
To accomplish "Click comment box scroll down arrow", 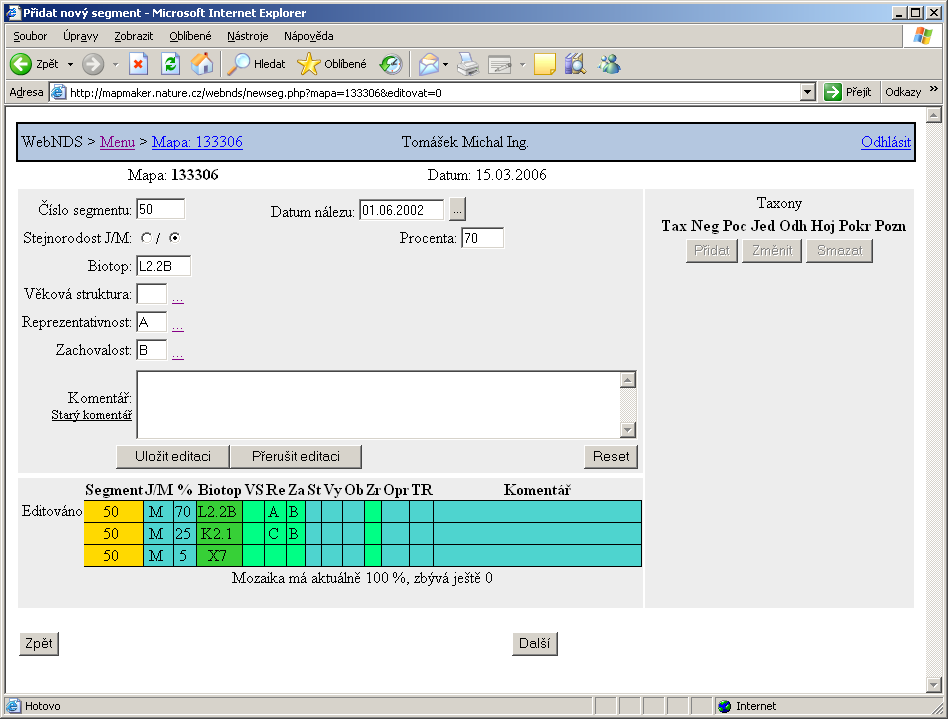I will 628,430.
